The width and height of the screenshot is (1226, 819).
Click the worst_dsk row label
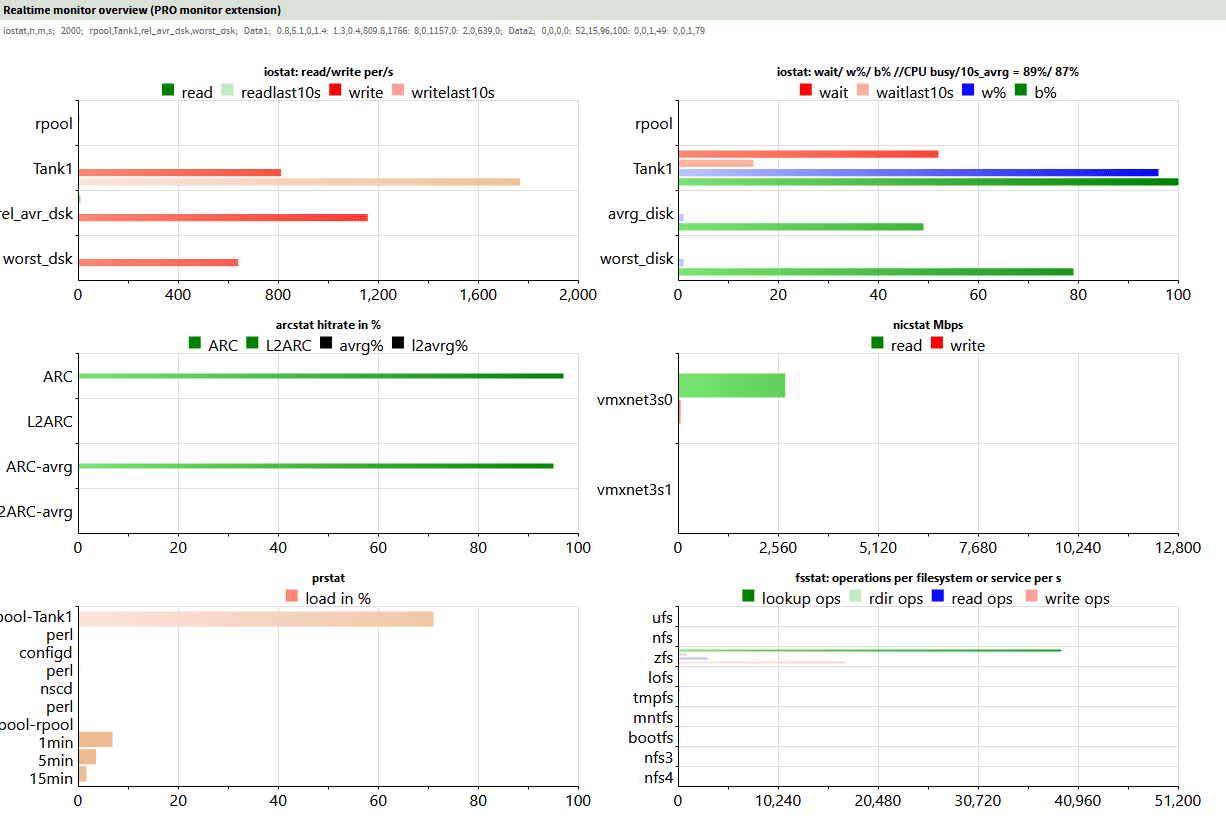point(38,258)
